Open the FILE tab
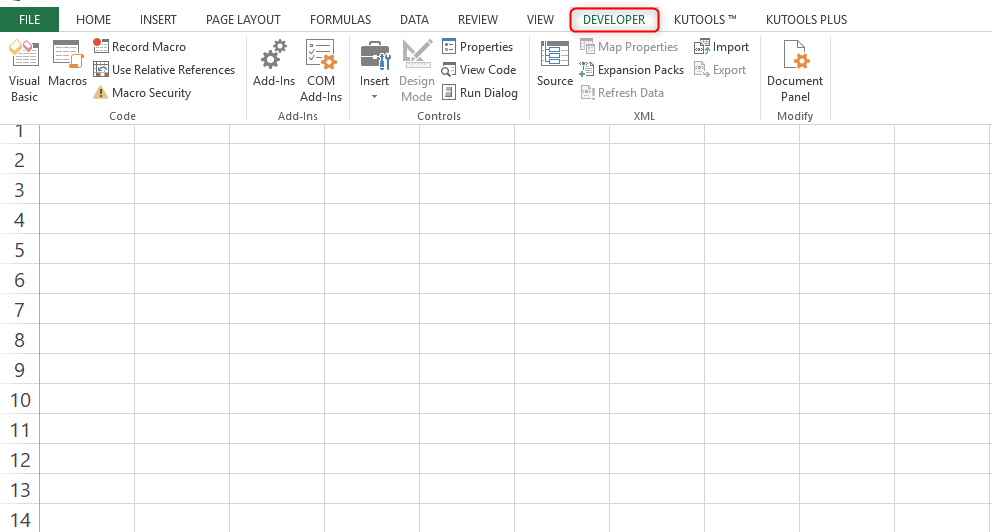This screenshot has width=992, height=532. point(29,20)
